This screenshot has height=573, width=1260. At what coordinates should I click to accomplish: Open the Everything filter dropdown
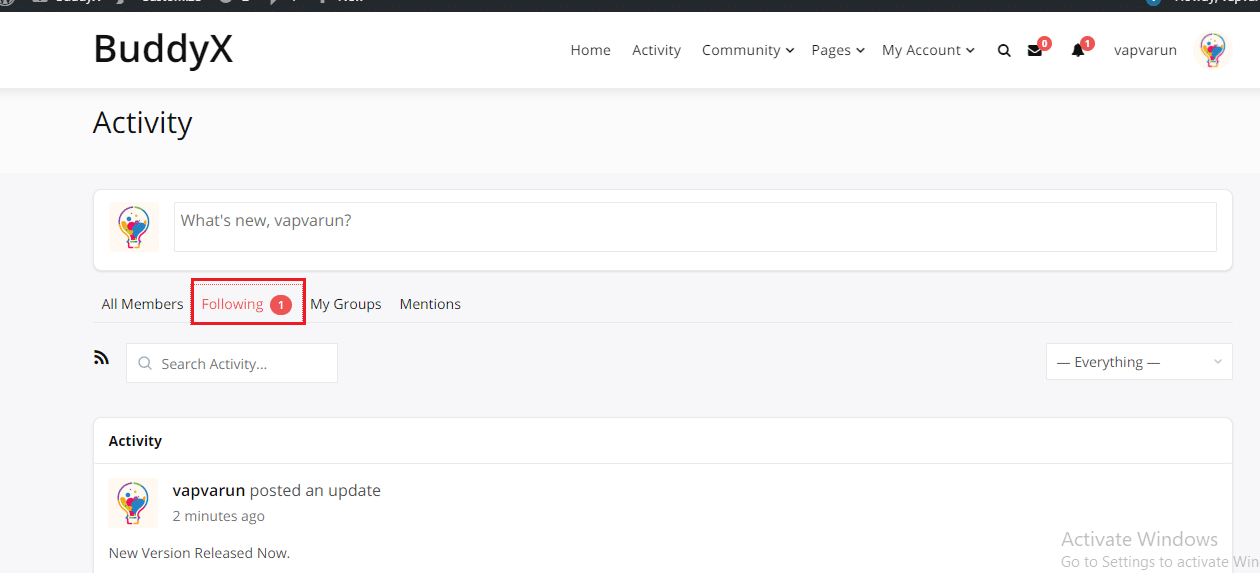(x=1139, y=362)
